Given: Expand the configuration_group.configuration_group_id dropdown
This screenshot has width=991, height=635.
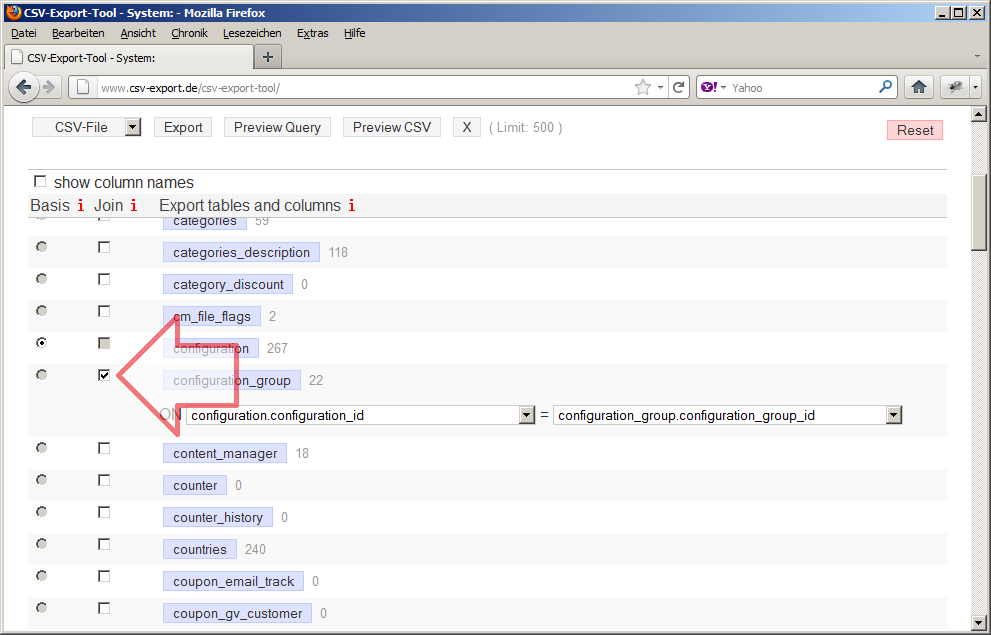Looking at the screenshot, I should point(894,415).
